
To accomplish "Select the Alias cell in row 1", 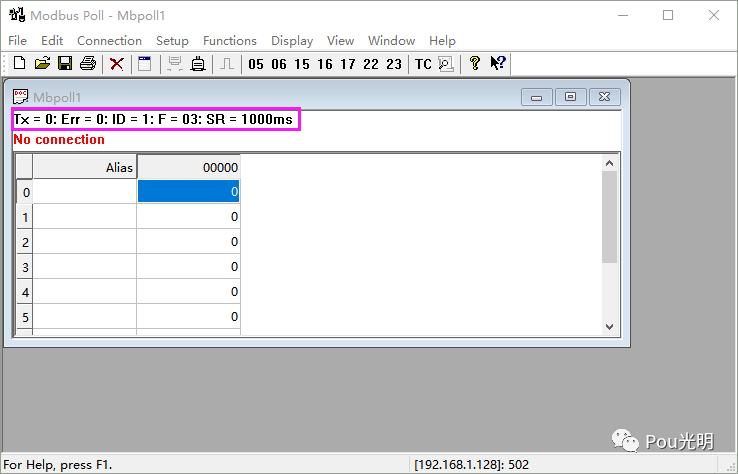I will (85, 217).
